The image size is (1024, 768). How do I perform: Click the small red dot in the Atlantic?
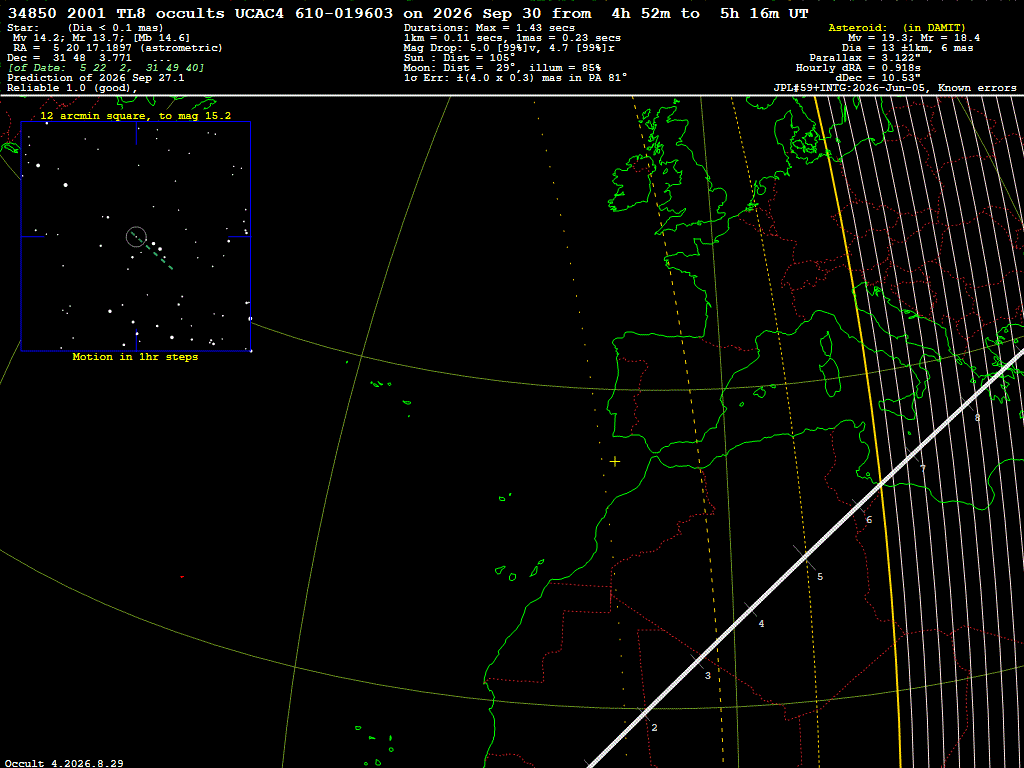(x=182, y=577)
